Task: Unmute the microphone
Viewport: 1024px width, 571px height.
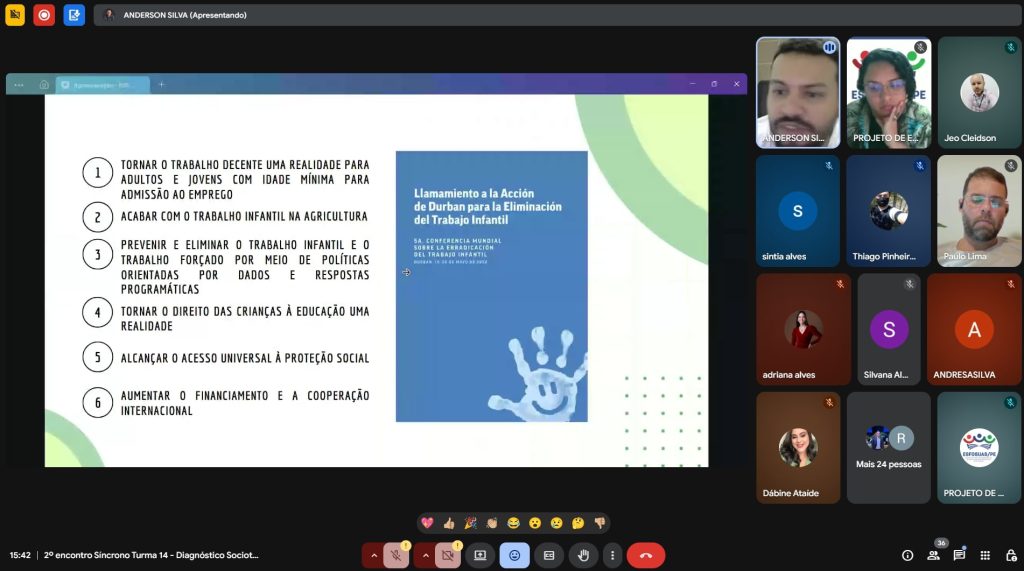Action: [398, 555]
